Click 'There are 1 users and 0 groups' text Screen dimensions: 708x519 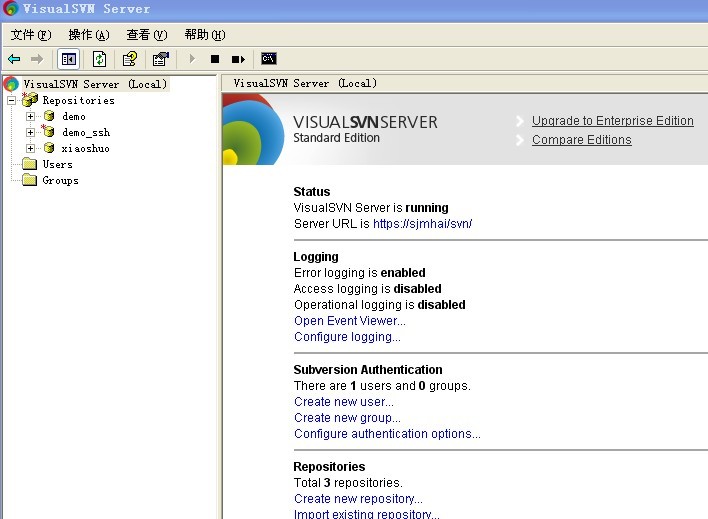click(382, 386)
